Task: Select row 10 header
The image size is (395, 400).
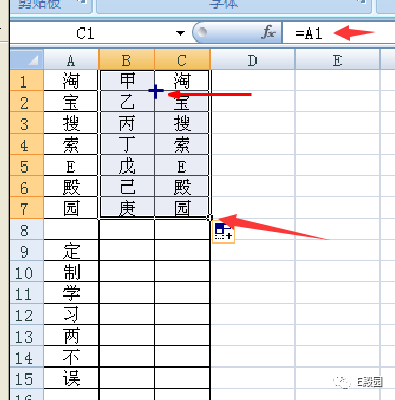Action: point(27,272)
